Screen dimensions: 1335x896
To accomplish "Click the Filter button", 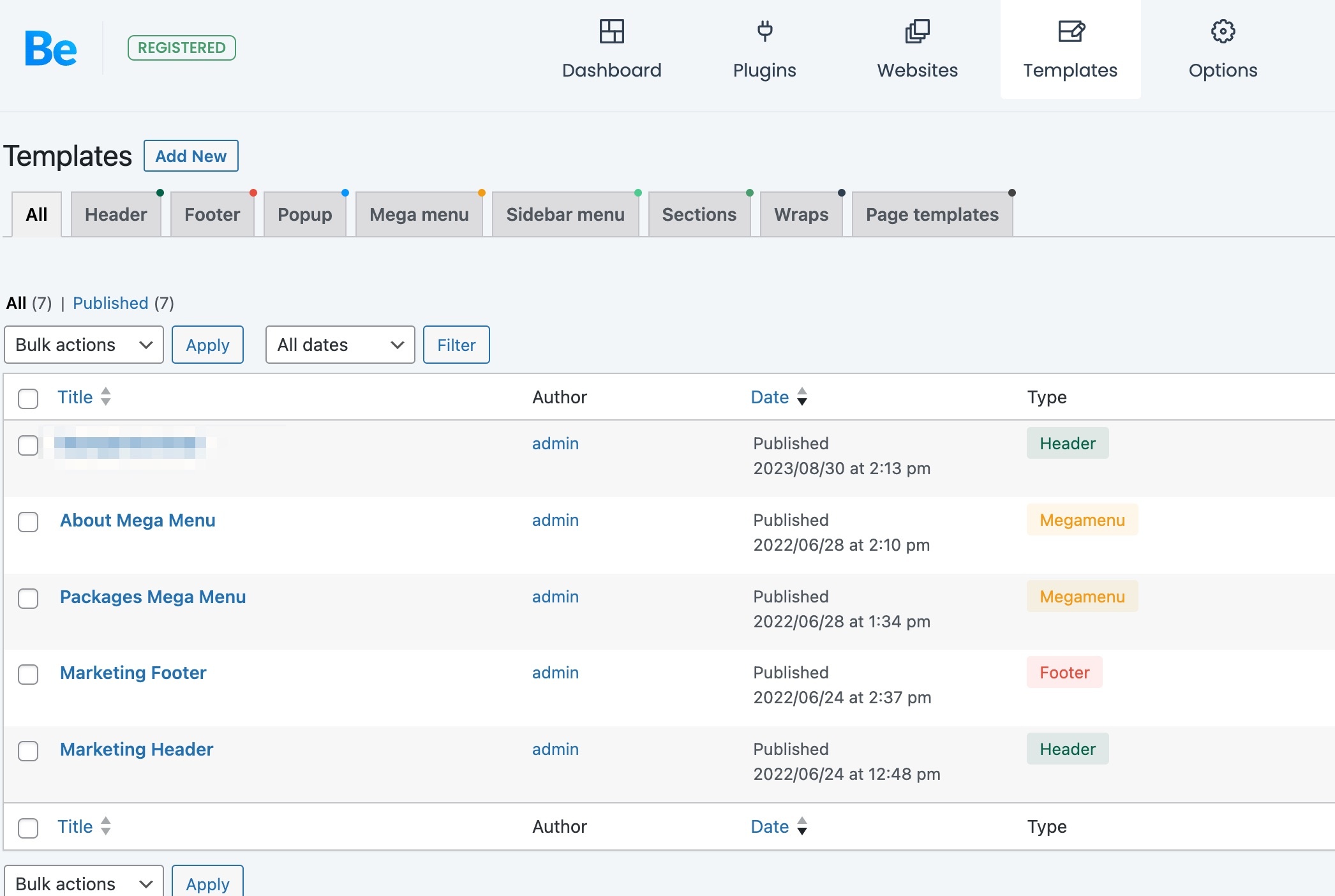I will (x=456, y=343).
